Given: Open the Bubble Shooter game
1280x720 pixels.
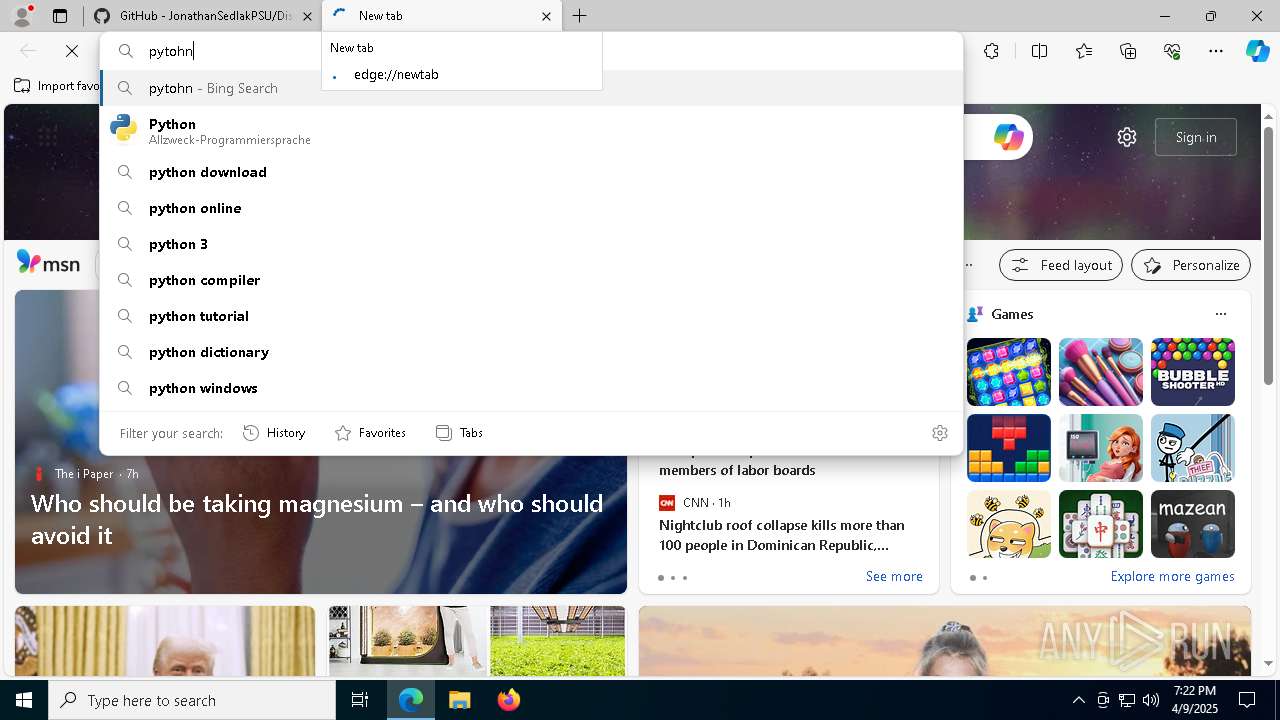Looking at the screenshot, I should coord(1193,372).
